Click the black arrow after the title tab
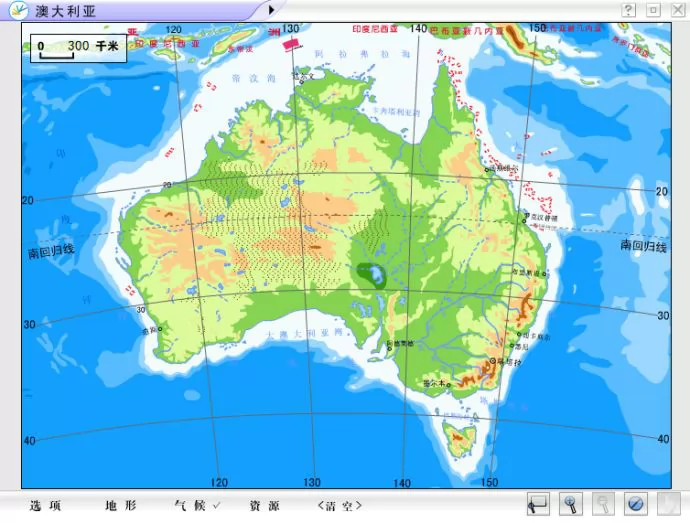Screen dimensions: 690x523 pos(272,9)
